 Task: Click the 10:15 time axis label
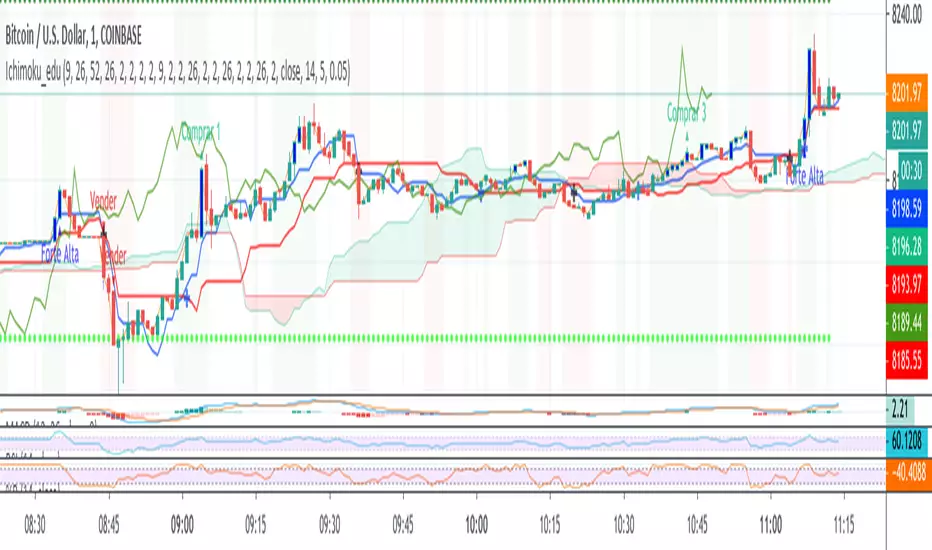click(x=550, y=525)
